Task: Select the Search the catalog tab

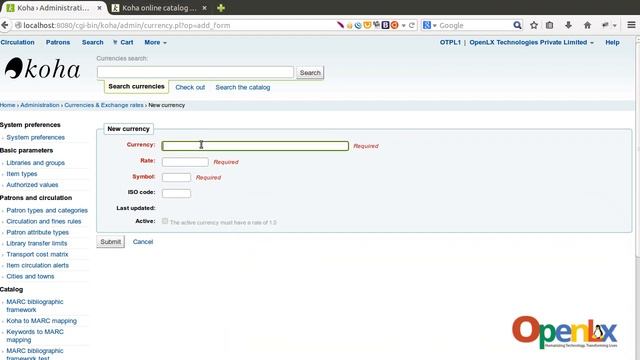Action: point(243,87)
